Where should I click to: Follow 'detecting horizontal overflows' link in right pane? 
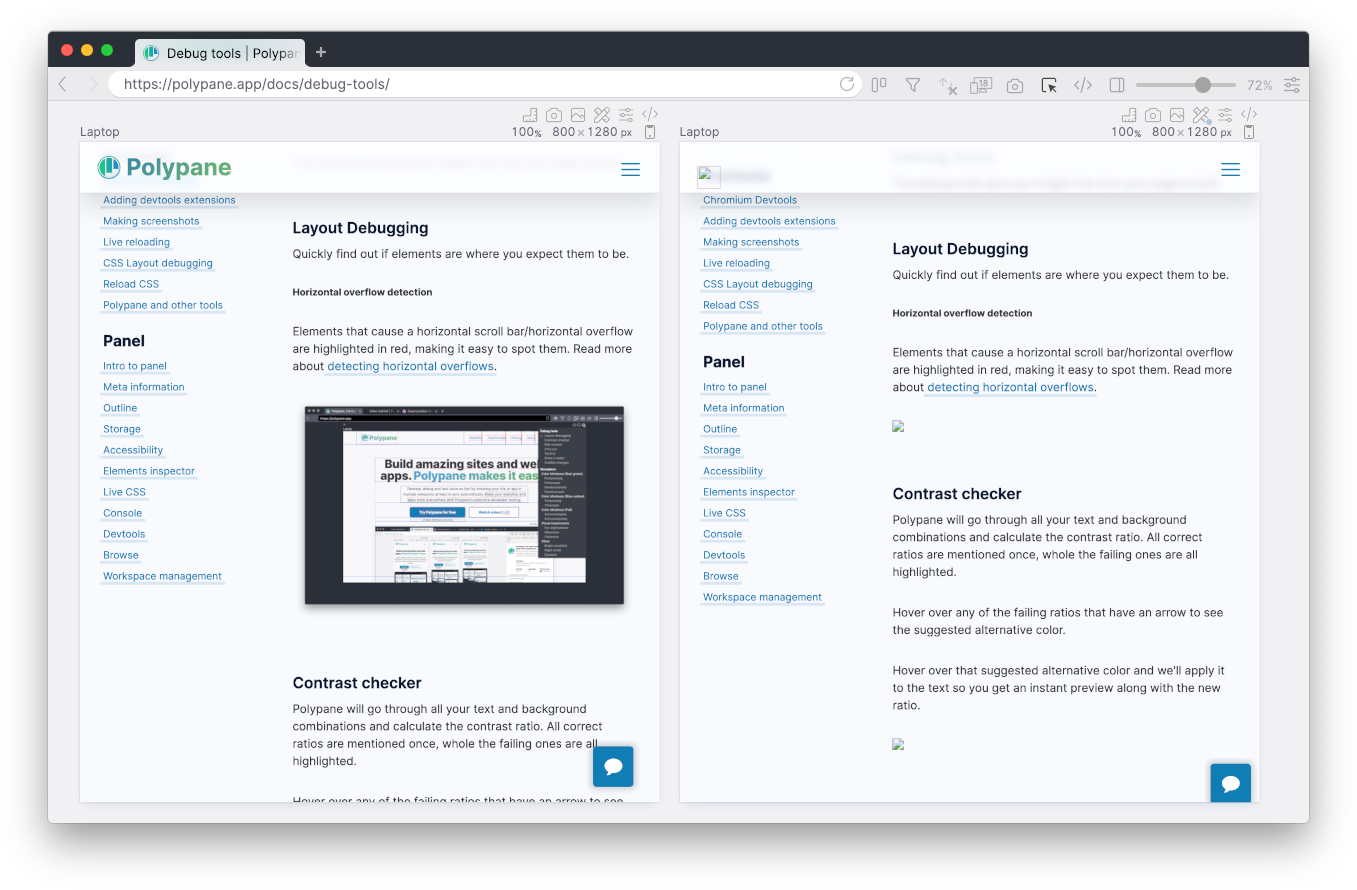click(1010, 387)
